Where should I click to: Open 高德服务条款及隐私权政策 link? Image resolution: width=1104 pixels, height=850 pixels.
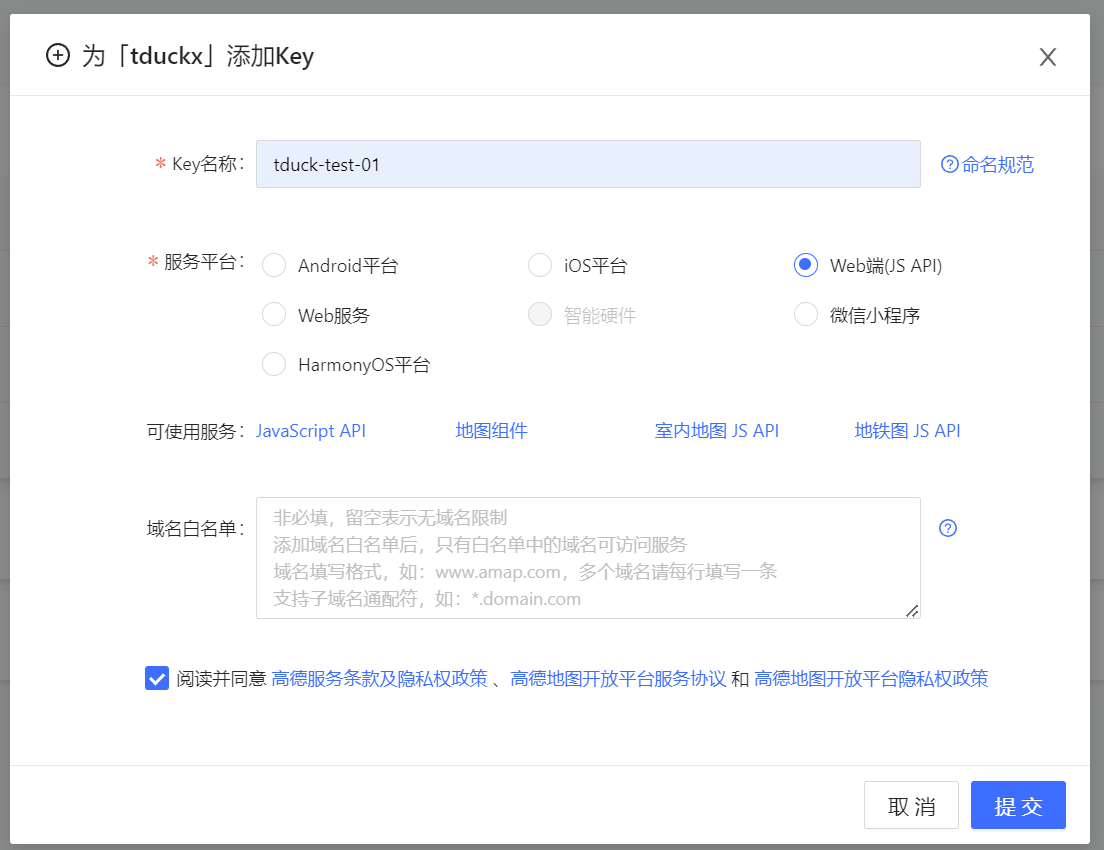coord(380,679)
